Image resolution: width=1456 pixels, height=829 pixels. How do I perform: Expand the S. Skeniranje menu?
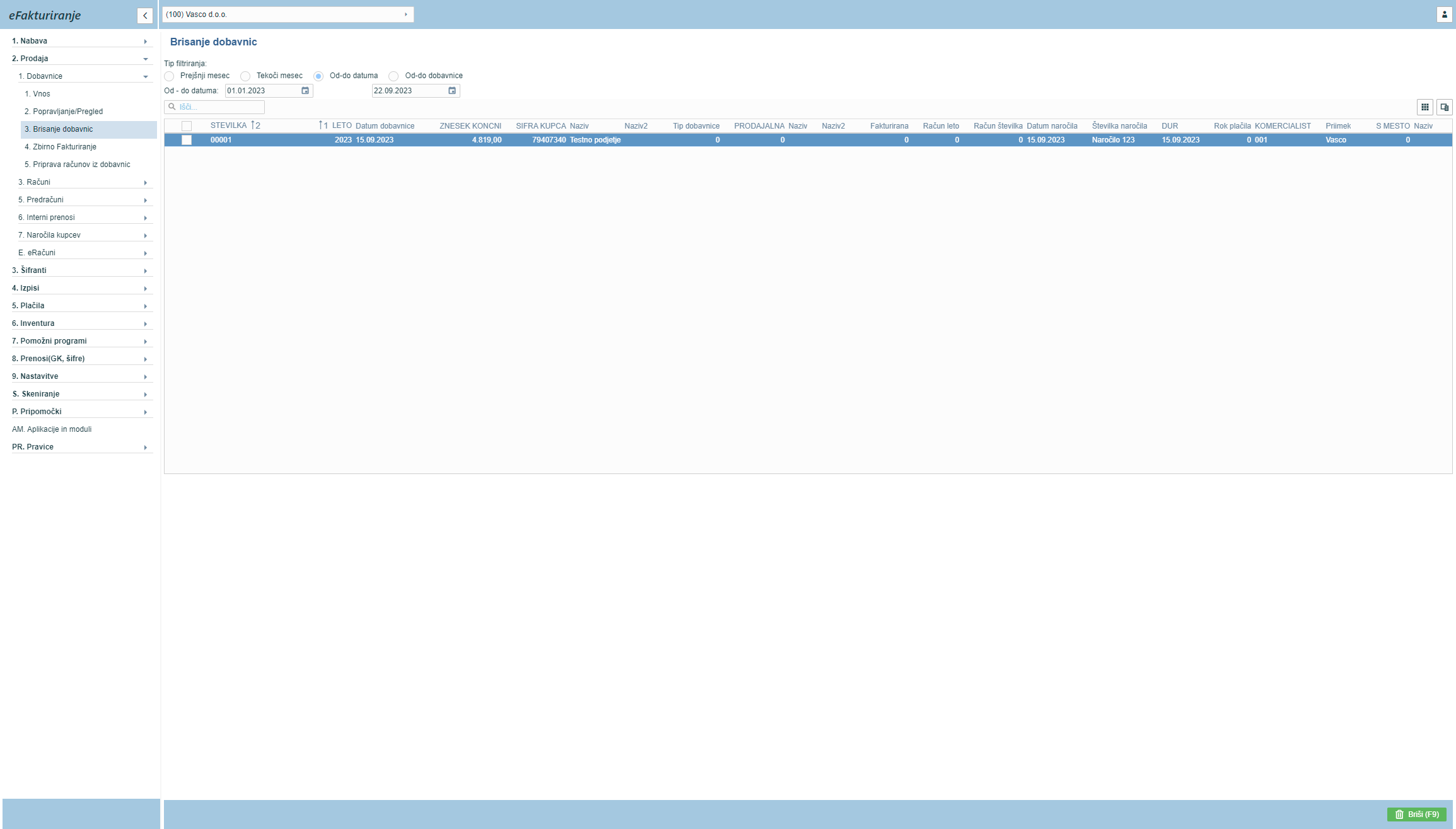click(82, 394)
